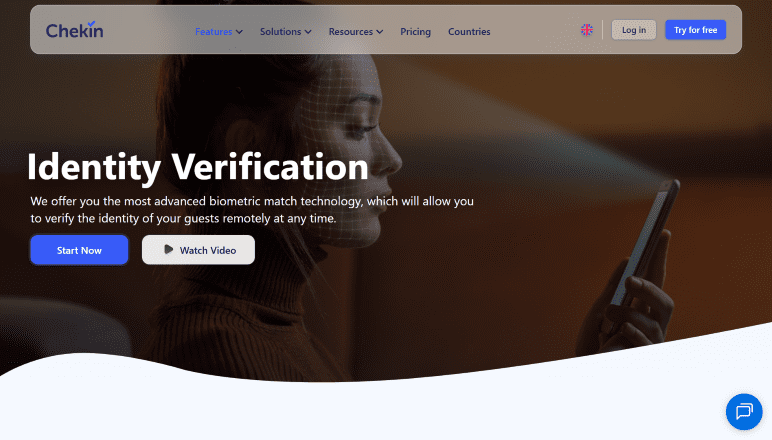772x440 pixels.
Task: Click the Try for free button
Action: (x=695, y=30)
